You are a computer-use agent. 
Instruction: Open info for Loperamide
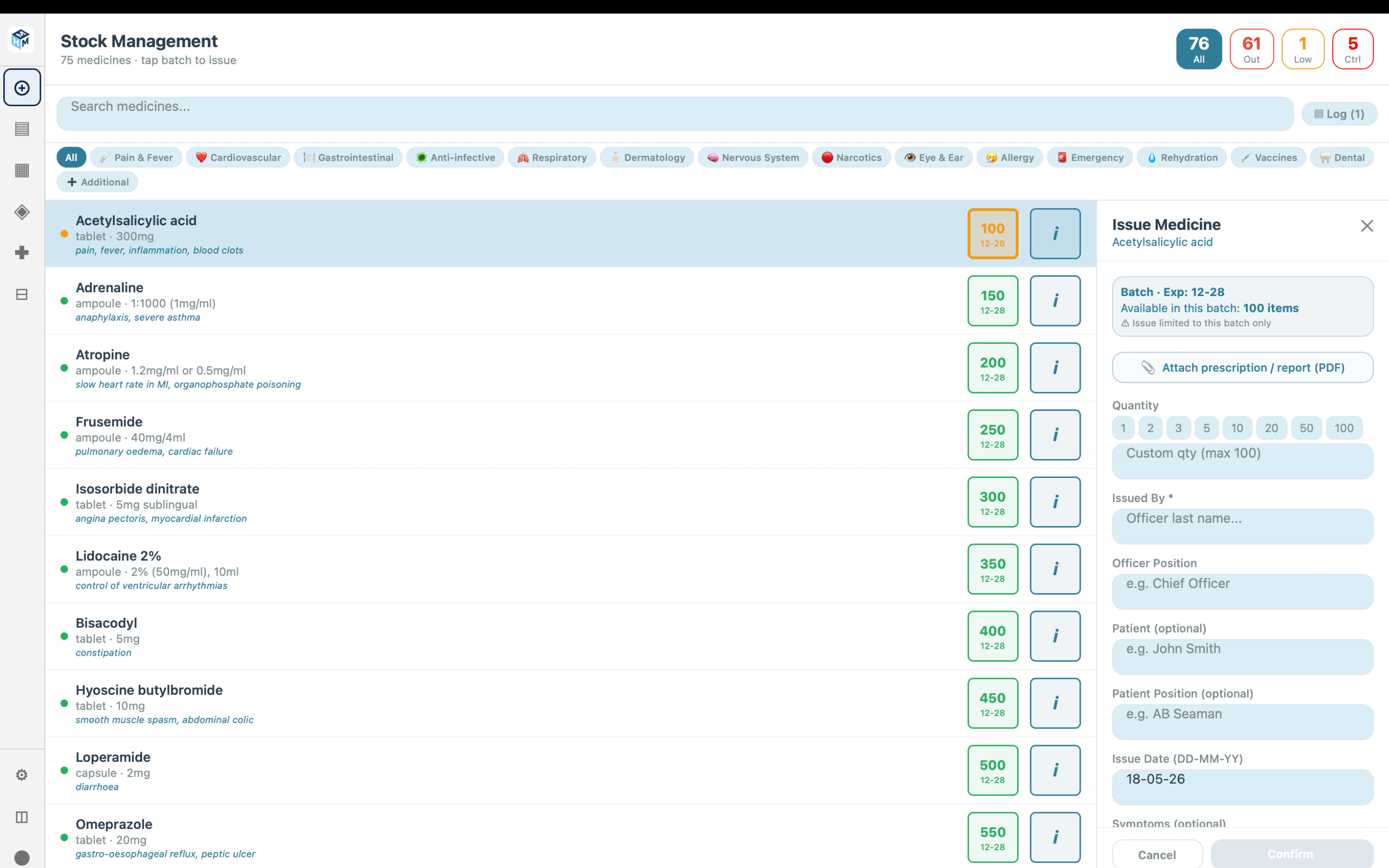point(1055,771)
